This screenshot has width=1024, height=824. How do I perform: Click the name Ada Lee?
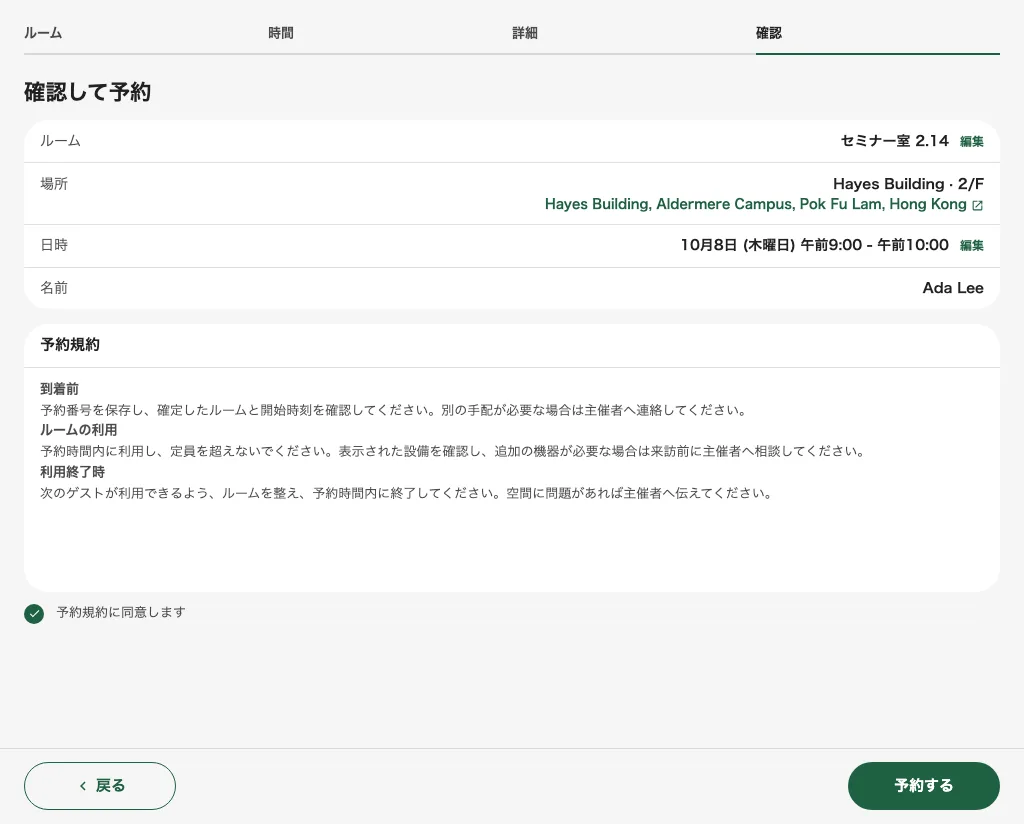click(x=953, y=288)
